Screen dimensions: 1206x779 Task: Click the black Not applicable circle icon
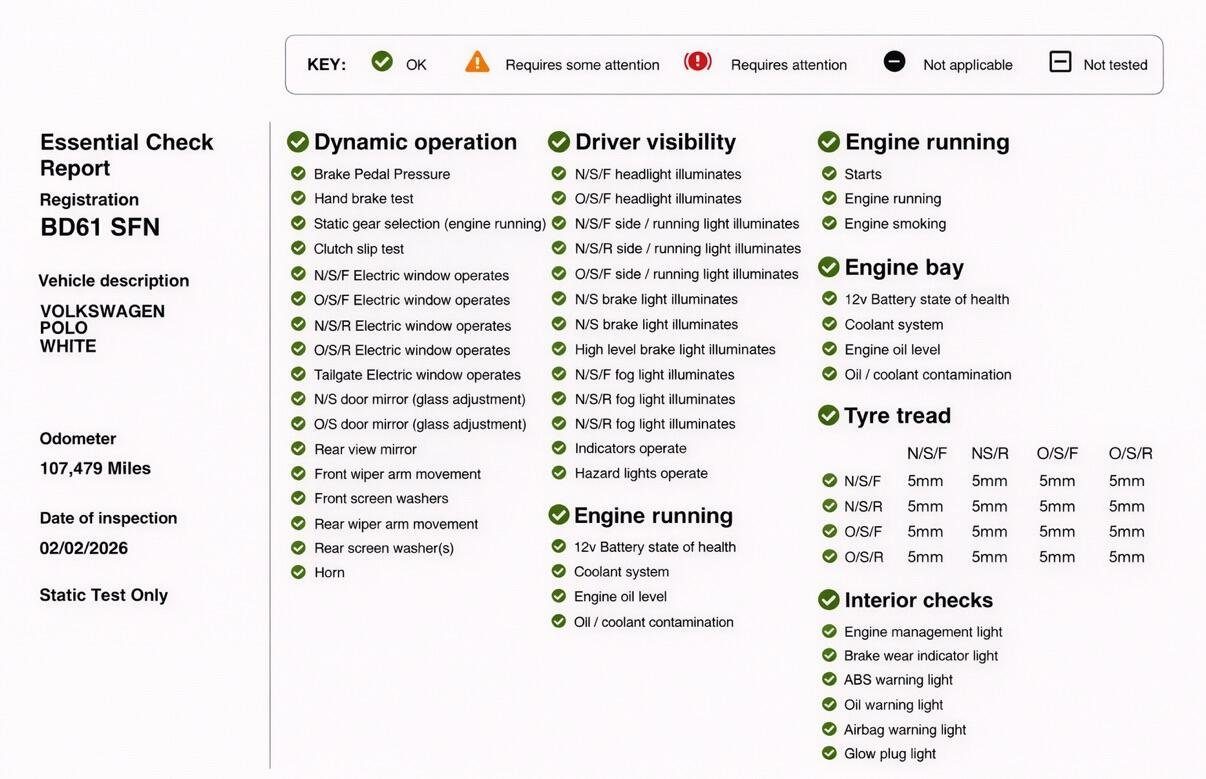pyautogui.click(x=894, y=62)
